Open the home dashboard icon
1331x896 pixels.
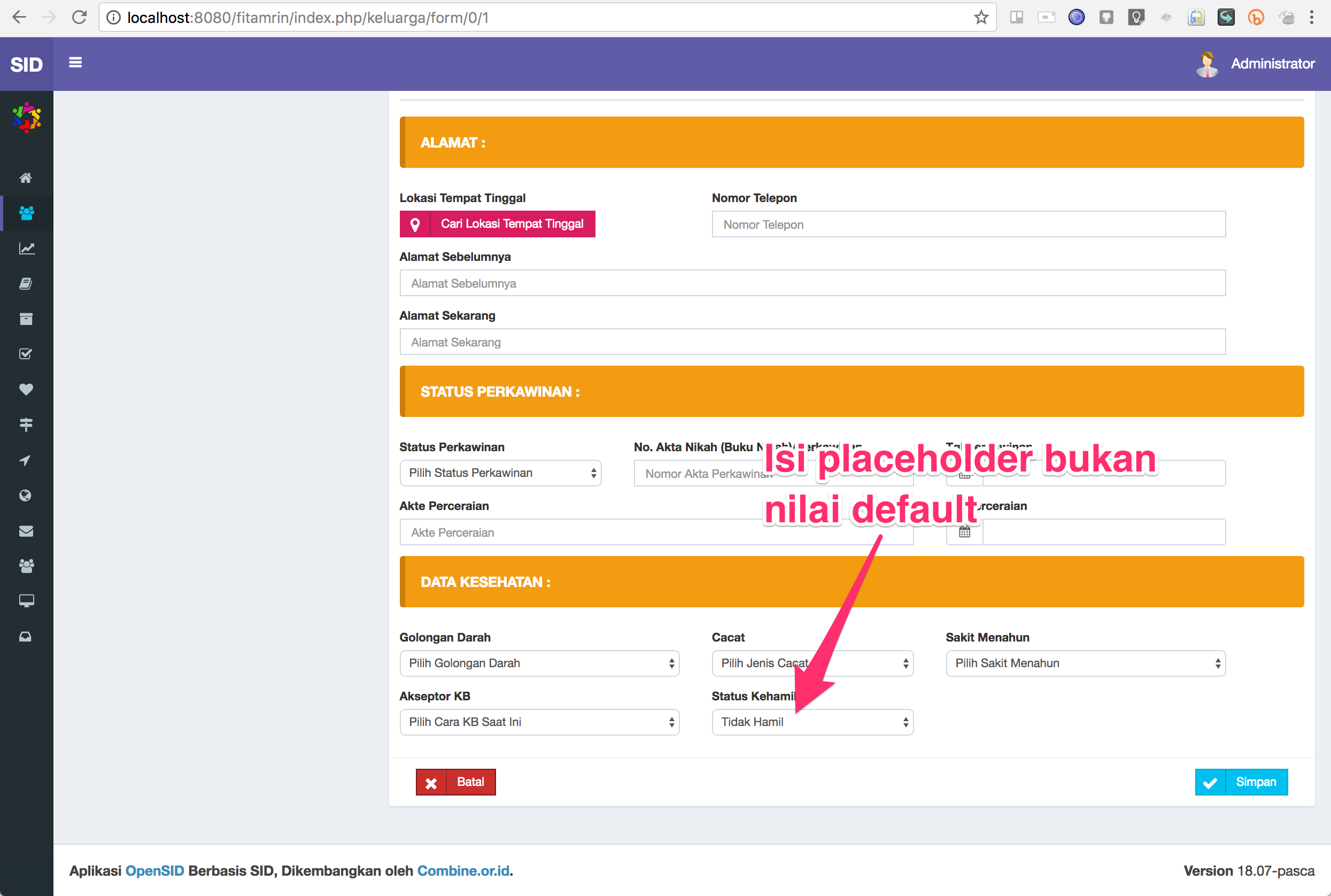coord(26,177)
